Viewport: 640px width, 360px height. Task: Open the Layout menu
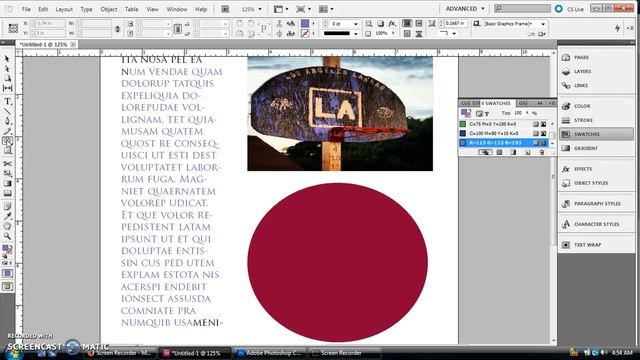pyautogui.click(x=64, y=9)
